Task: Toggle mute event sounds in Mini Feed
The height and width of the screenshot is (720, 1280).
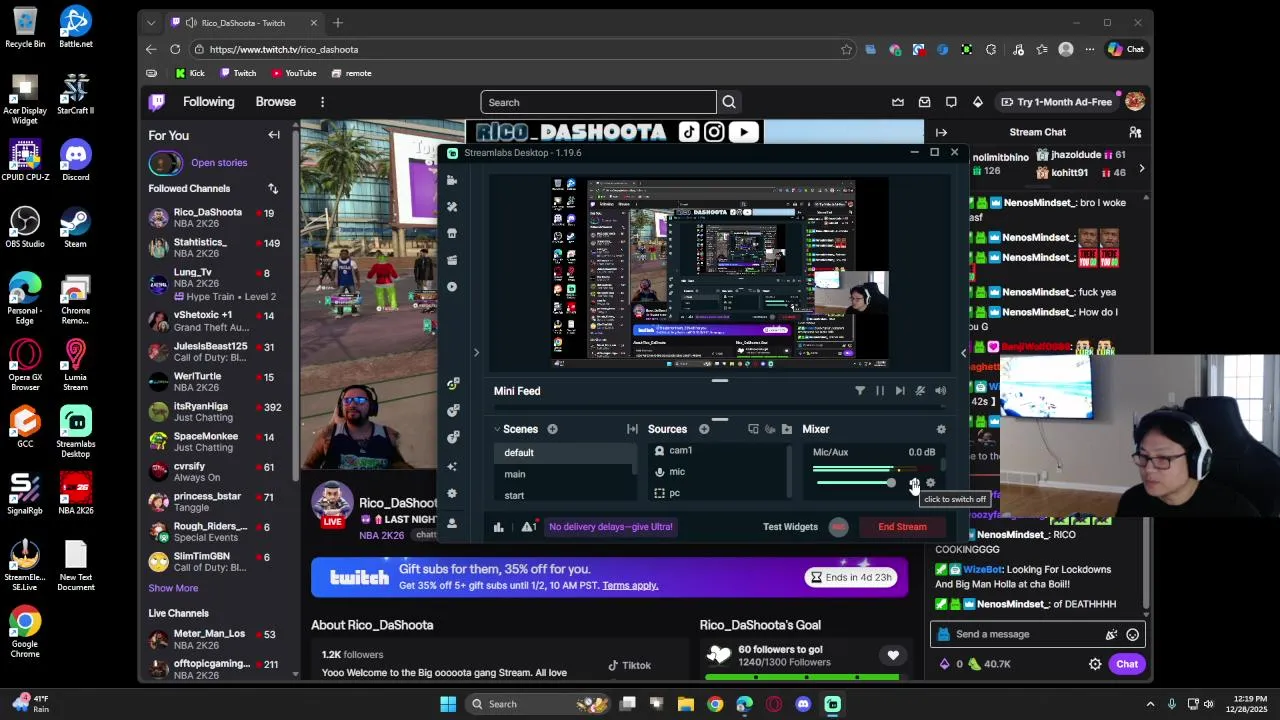Action: coord(940,391)
